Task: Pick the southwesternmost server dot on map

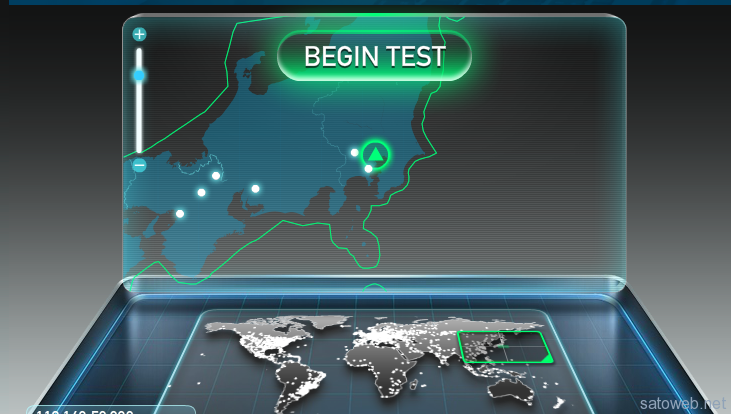Action: 180,214
